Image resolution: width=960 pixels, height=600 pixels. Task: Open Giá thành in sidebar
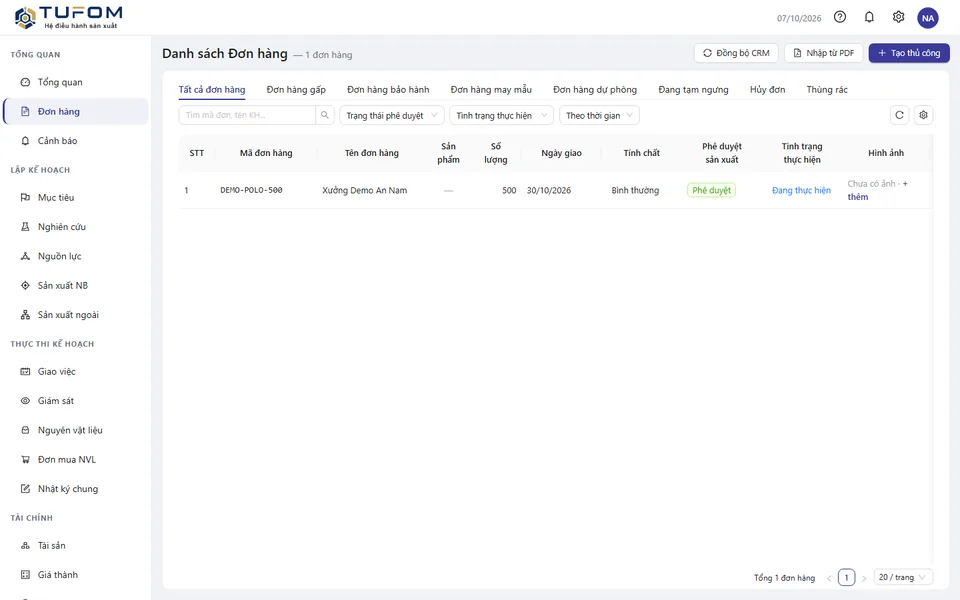pos(76,575)
